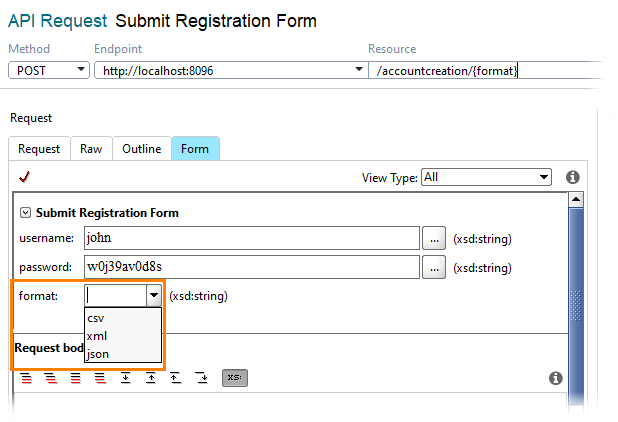618x422 pixels.
Task: Click the third red-lined toolbar icon
Action: 76,378
